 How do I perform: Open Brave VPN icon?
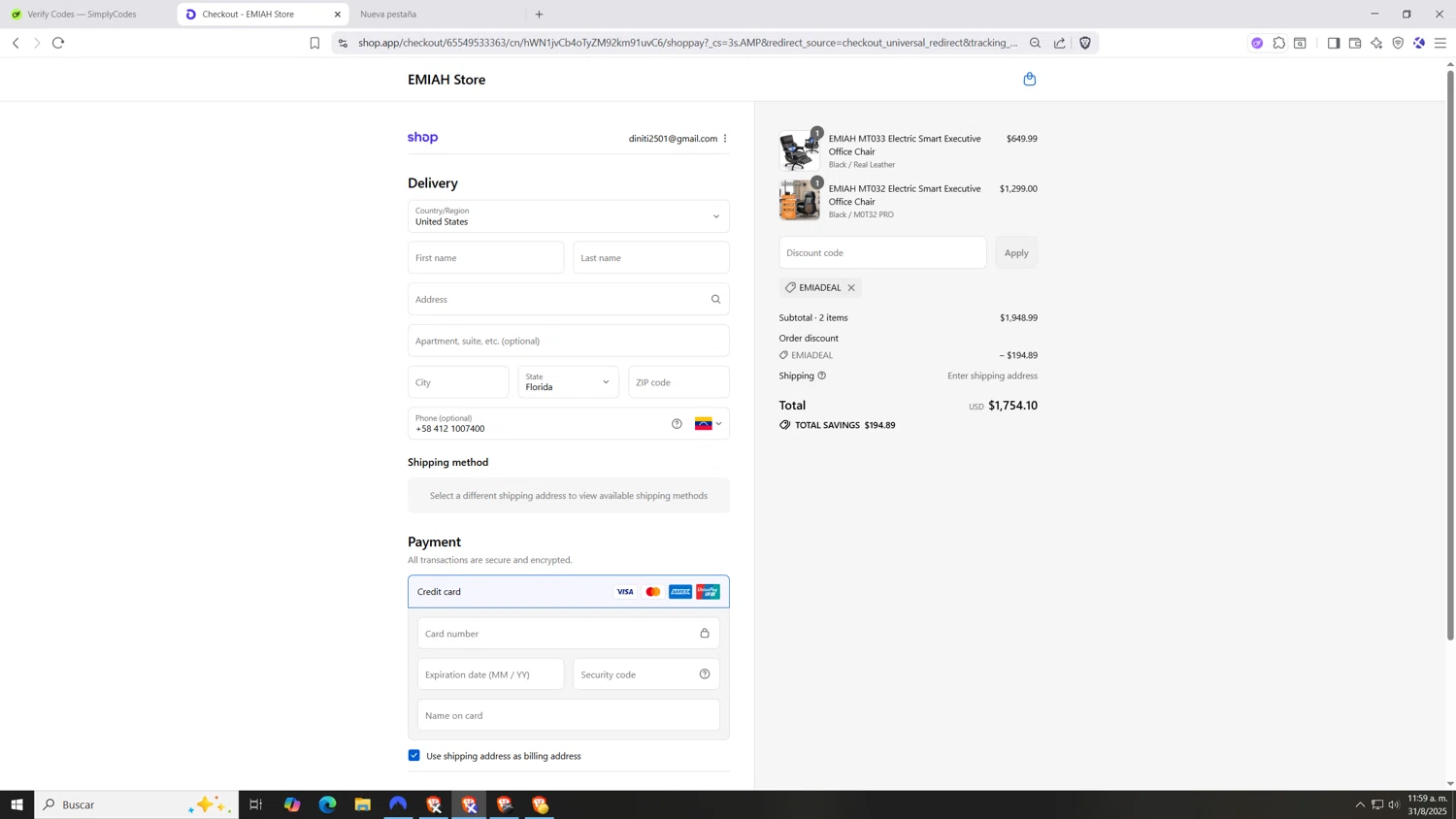(1398, 43)
